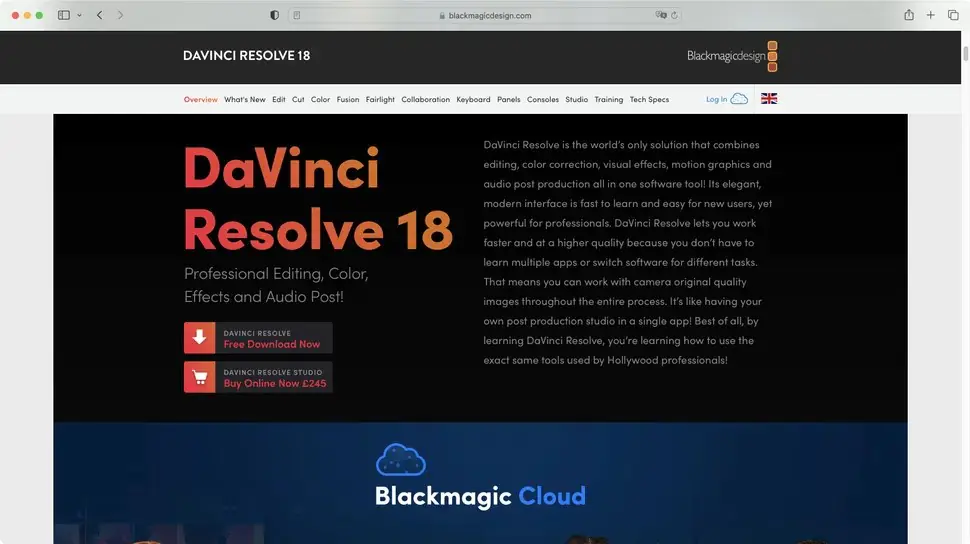Open the reader view icon in address bar
Image resolution: width=970 pixels, height=544 pixels.
(297, 15)
